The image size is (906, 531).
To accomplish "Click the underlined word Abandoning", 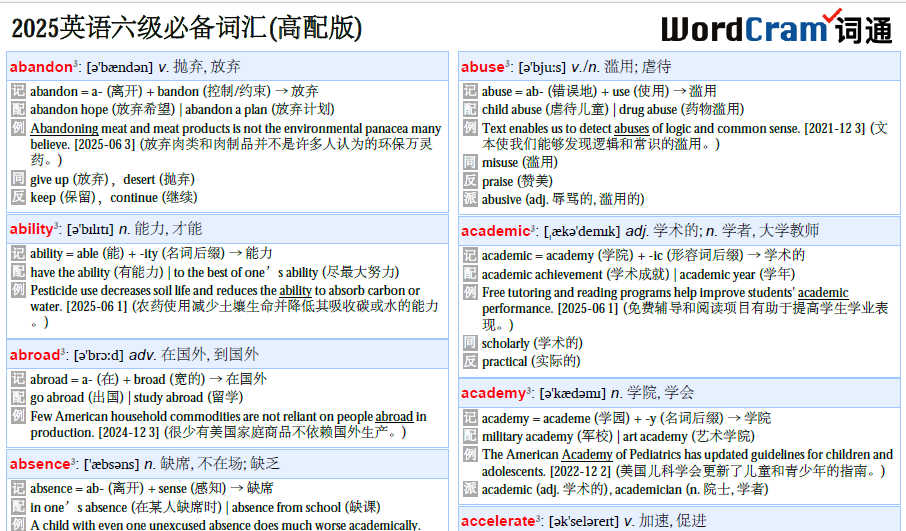I will tap(64, 129).
